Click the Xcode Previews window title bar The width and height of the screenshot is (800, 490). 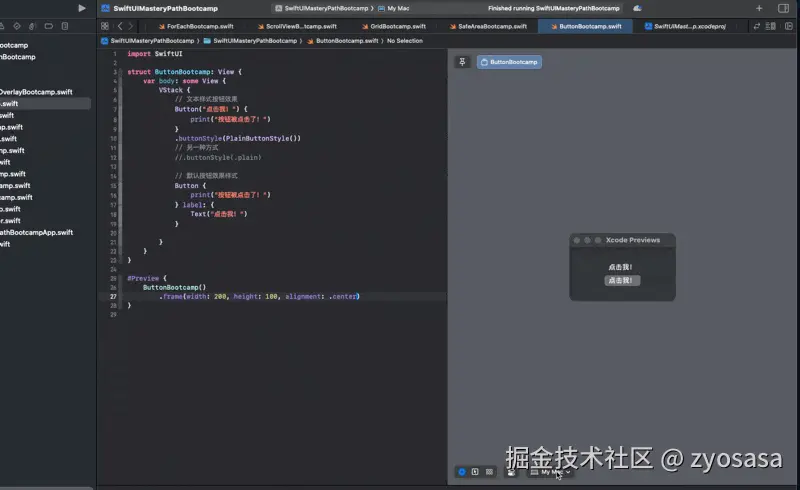click(622, 240)
